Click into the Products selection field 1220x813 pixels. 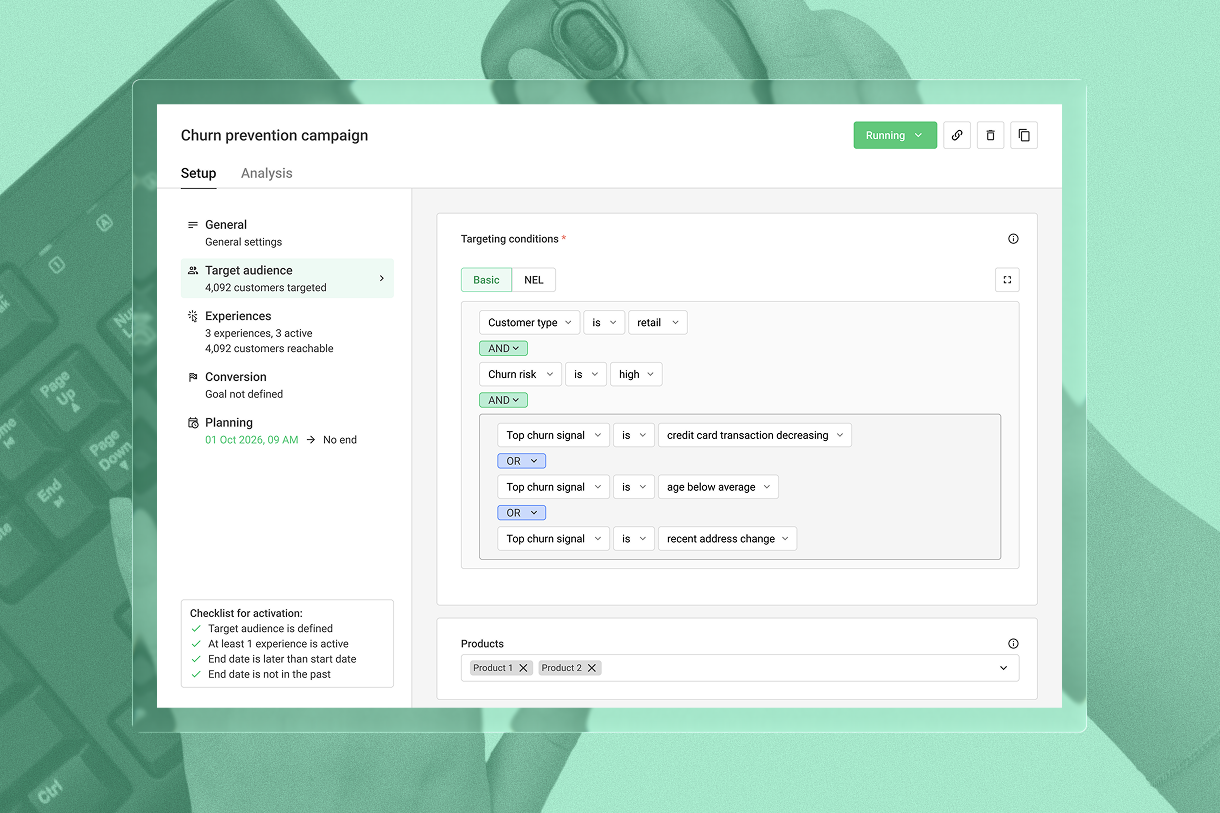(740, 668)
